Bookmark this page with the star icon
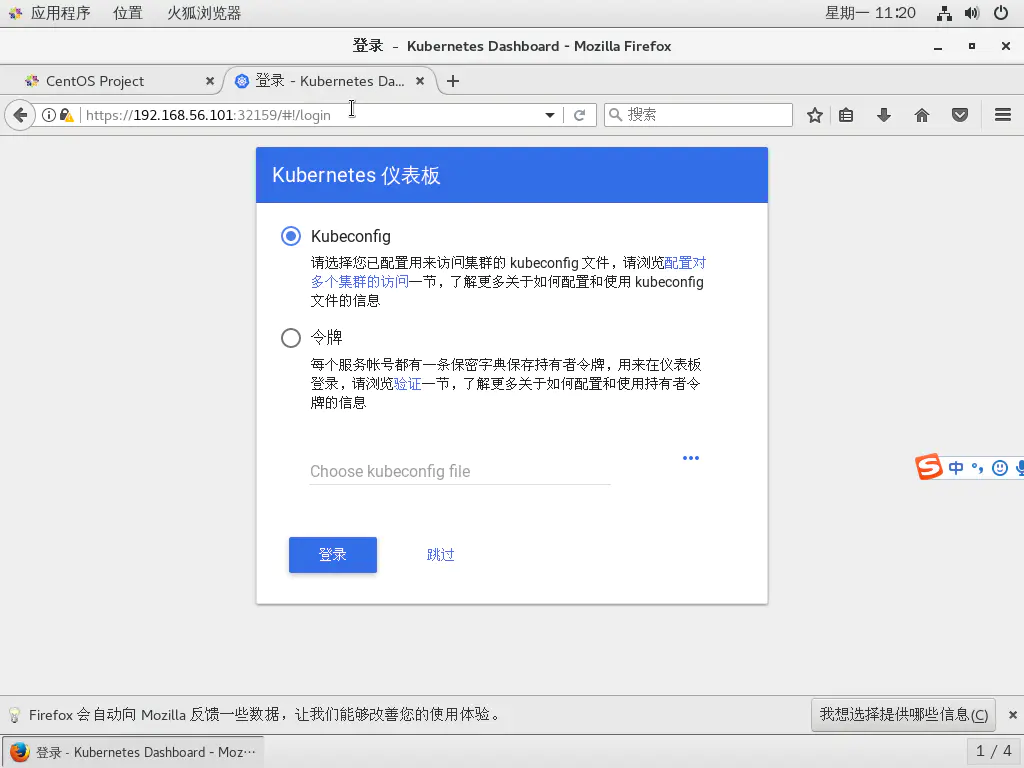The width and height of the screenshot is (1024, 768). click(814, 116)
